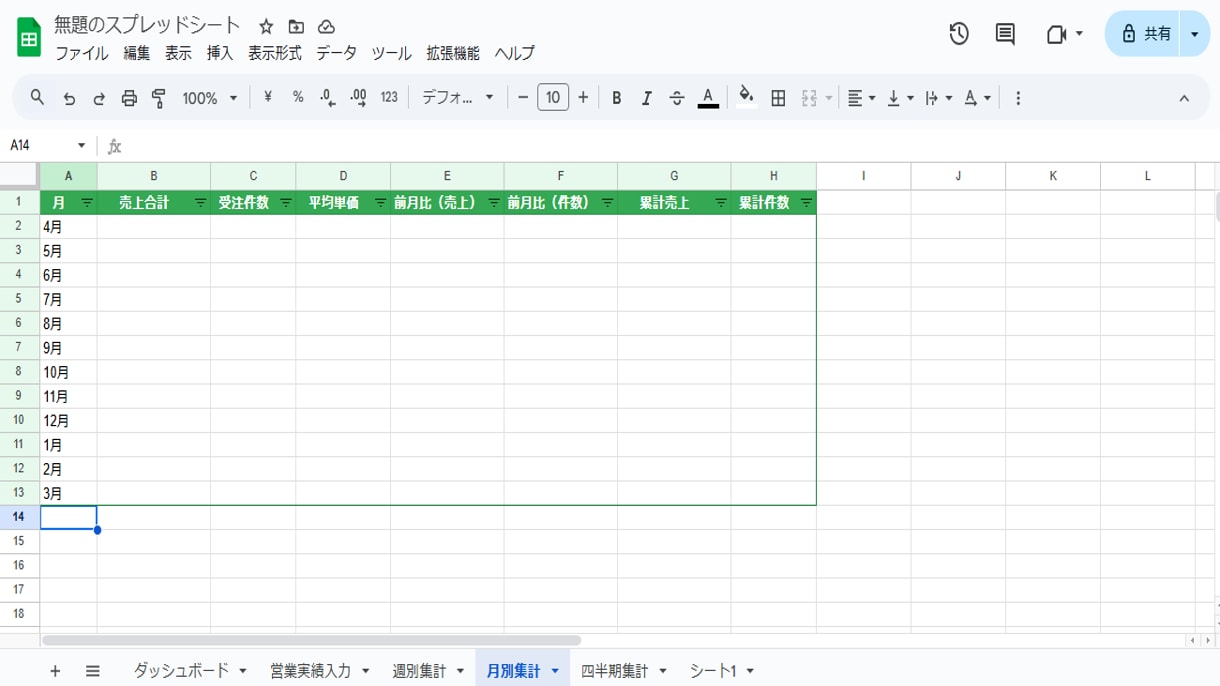Redo the last action

coord(99,98)
